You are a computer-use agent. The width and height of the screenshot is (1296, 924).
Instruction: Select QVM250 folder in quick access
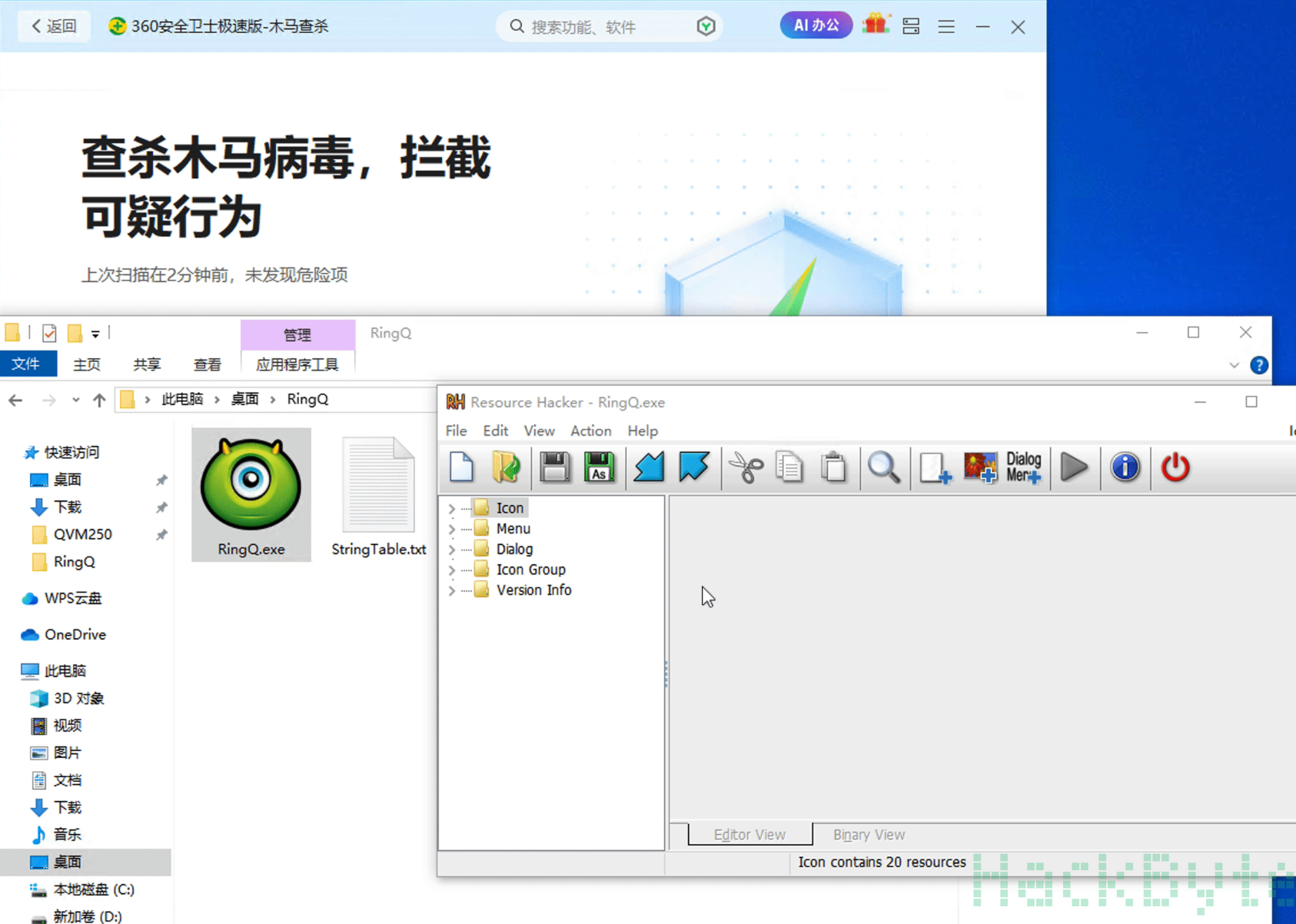pyautogui.click(x=83, y=534)
